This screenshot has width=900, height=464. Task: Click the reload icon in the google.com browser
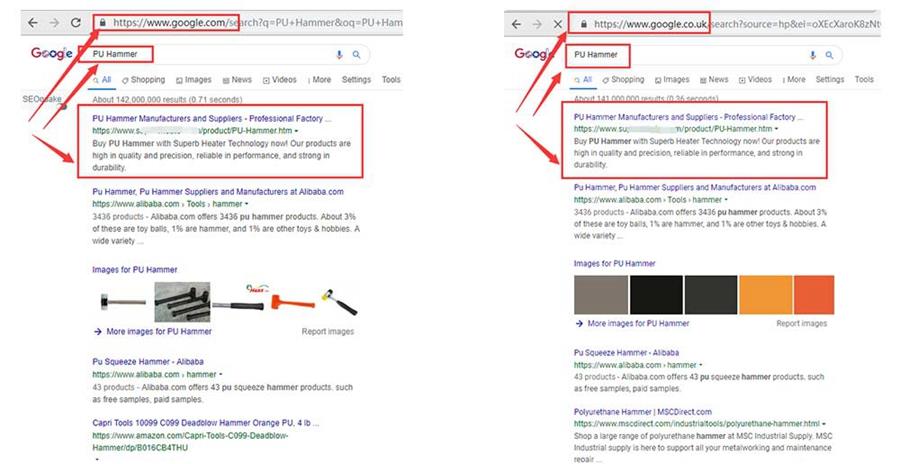pyautogui.click(x=76, y=21)
